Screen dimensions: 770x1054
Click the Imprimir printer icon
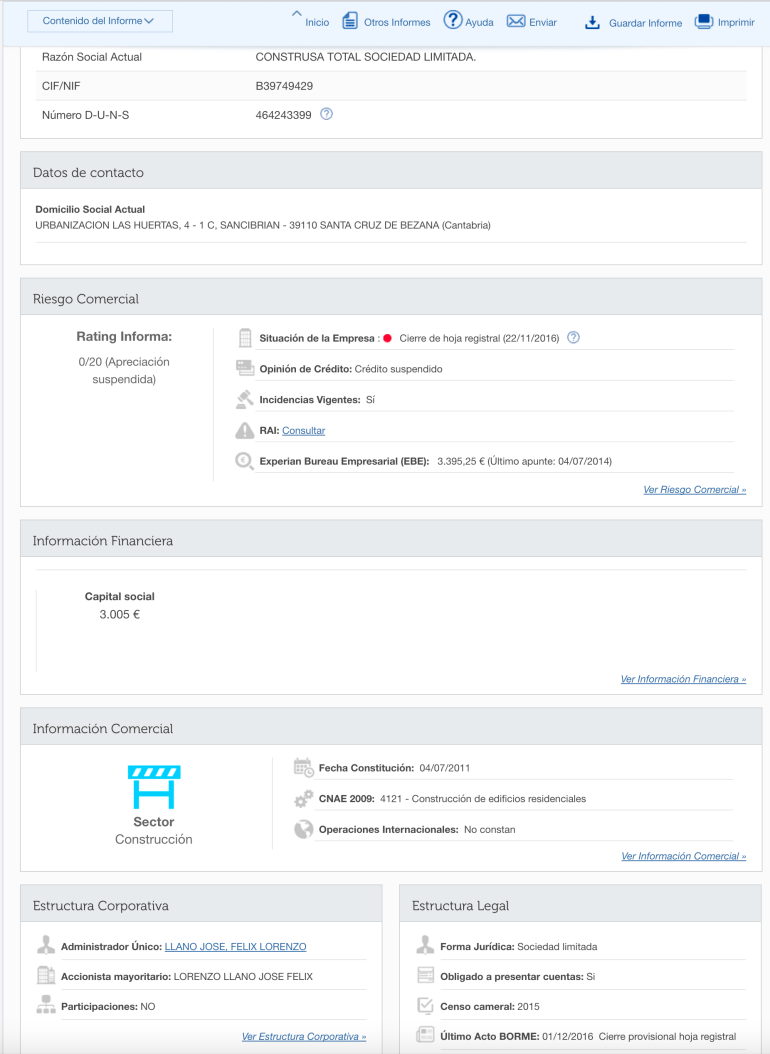pyautogui.click(x=704, y=21)
